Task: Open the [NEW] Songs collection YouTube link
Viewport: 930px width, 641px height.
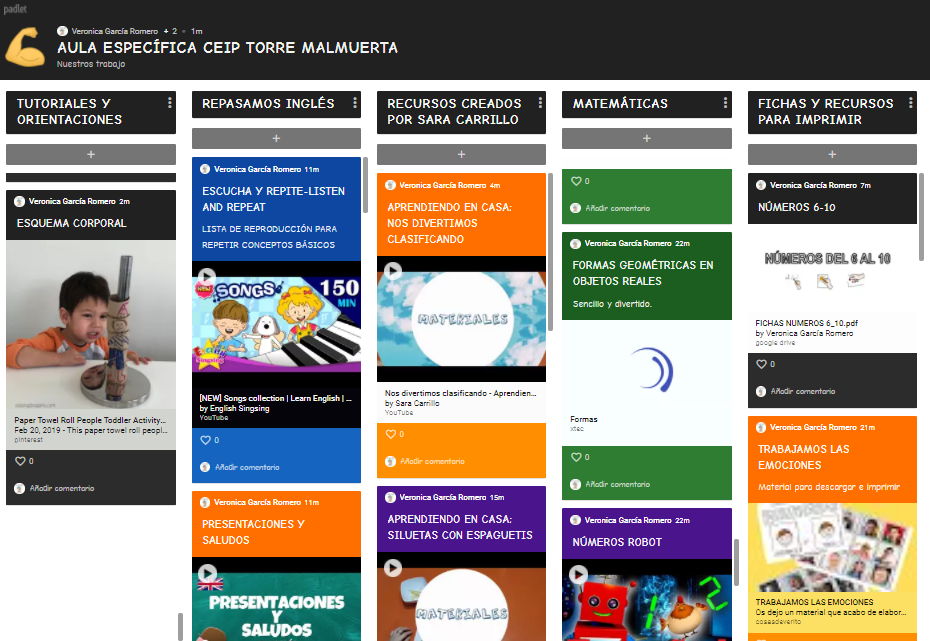Action: pos(276,398)
